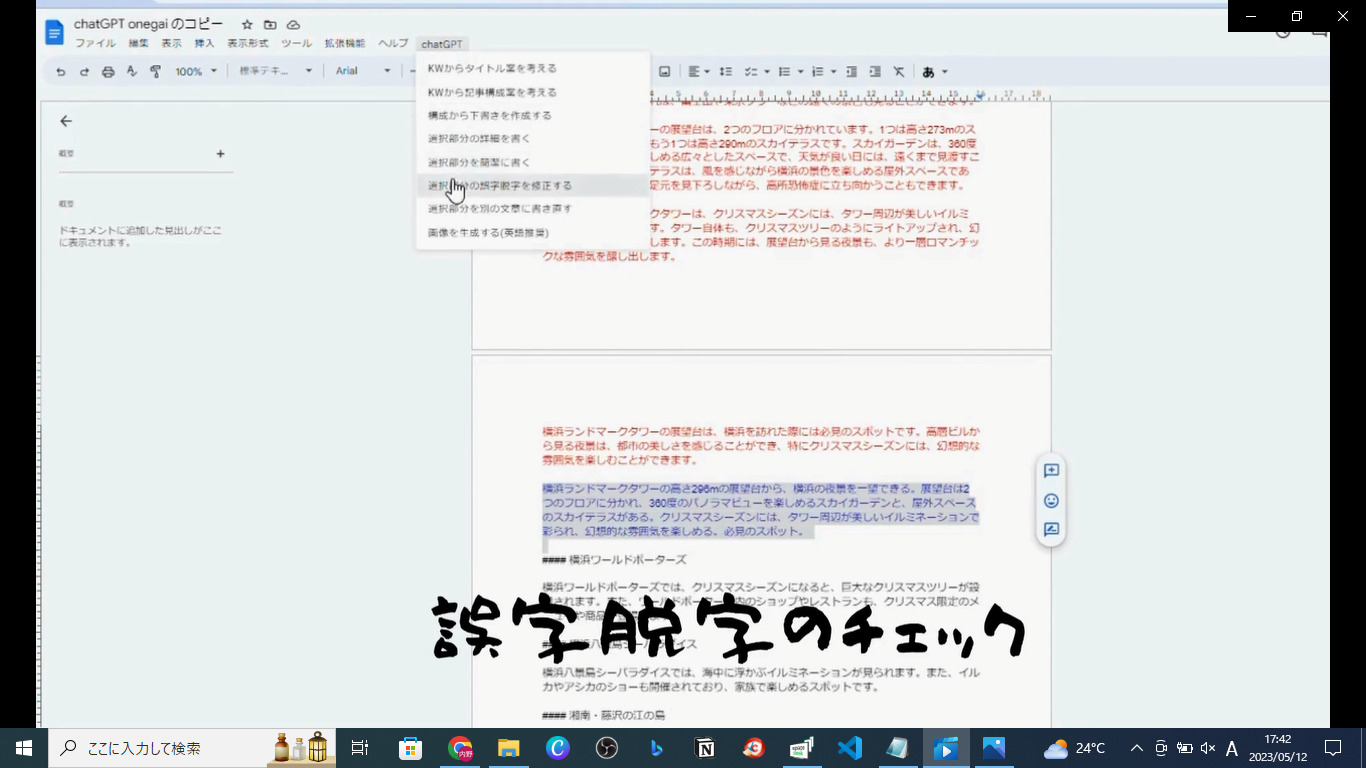
Task: Open the Arial font dropdown
Action: 363,72
